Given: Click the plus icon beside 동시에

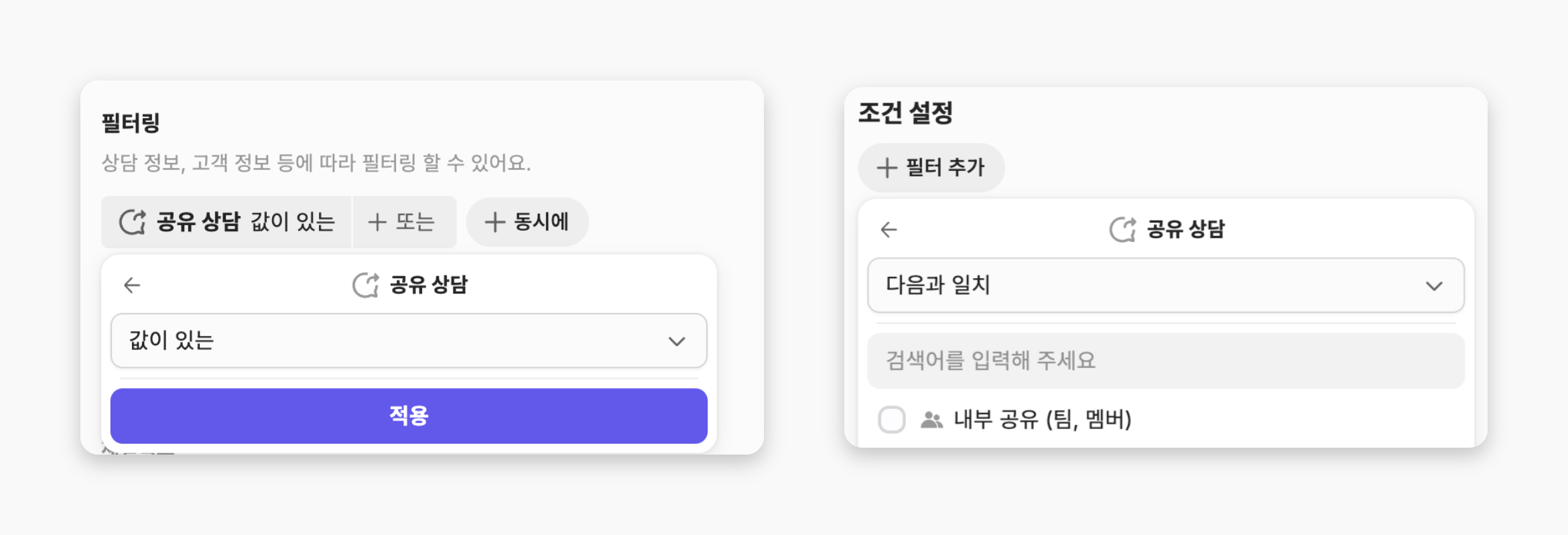Looking at the screenshot, I should point(495,222).
